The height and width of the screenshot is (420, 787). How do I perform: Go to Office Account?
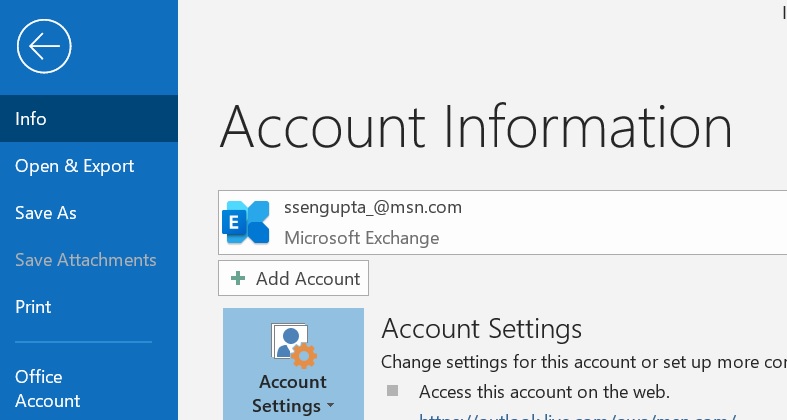coord(89,388)
